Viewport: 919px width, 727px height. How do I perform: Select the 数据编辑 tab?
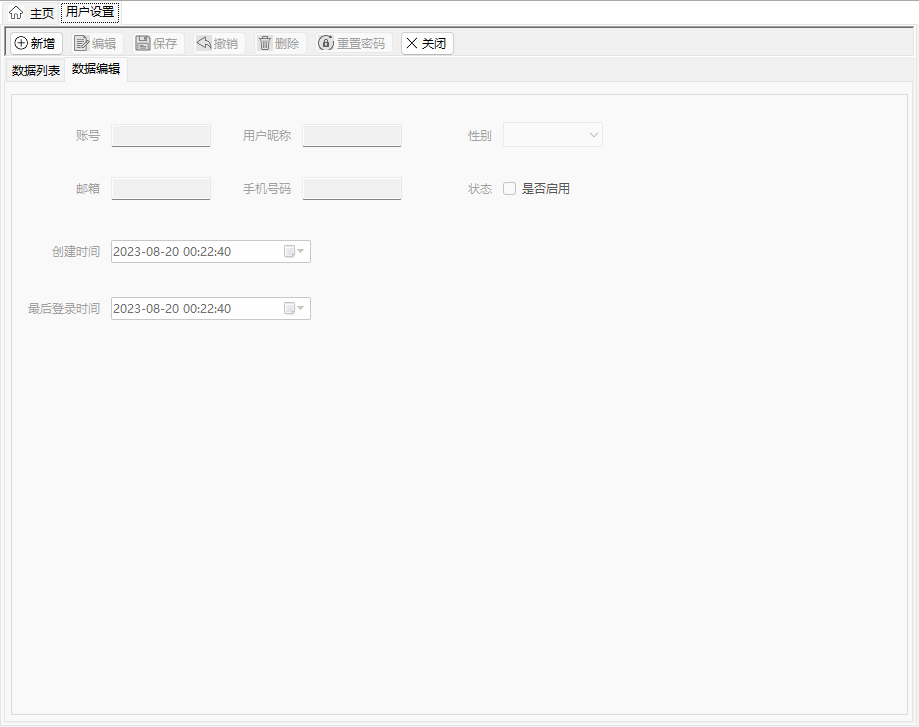point(96,69)
